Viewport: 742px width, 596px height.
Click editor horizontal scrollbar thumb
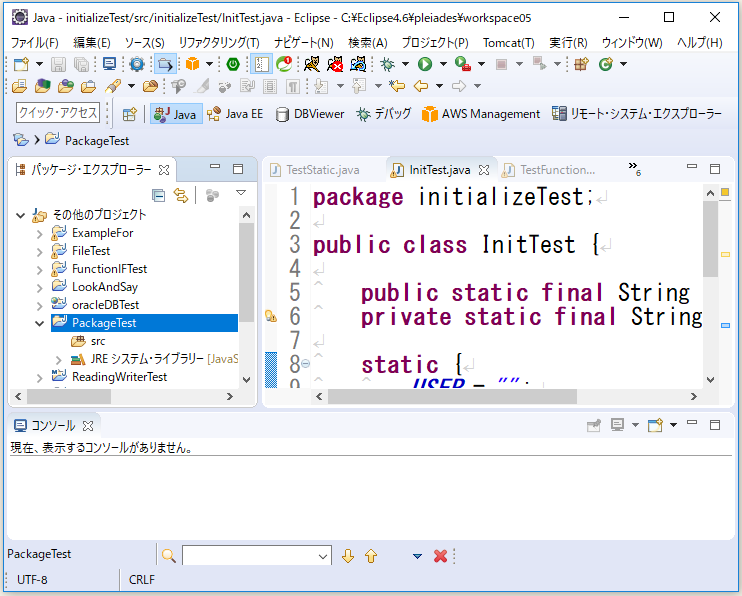coord(452,396)
